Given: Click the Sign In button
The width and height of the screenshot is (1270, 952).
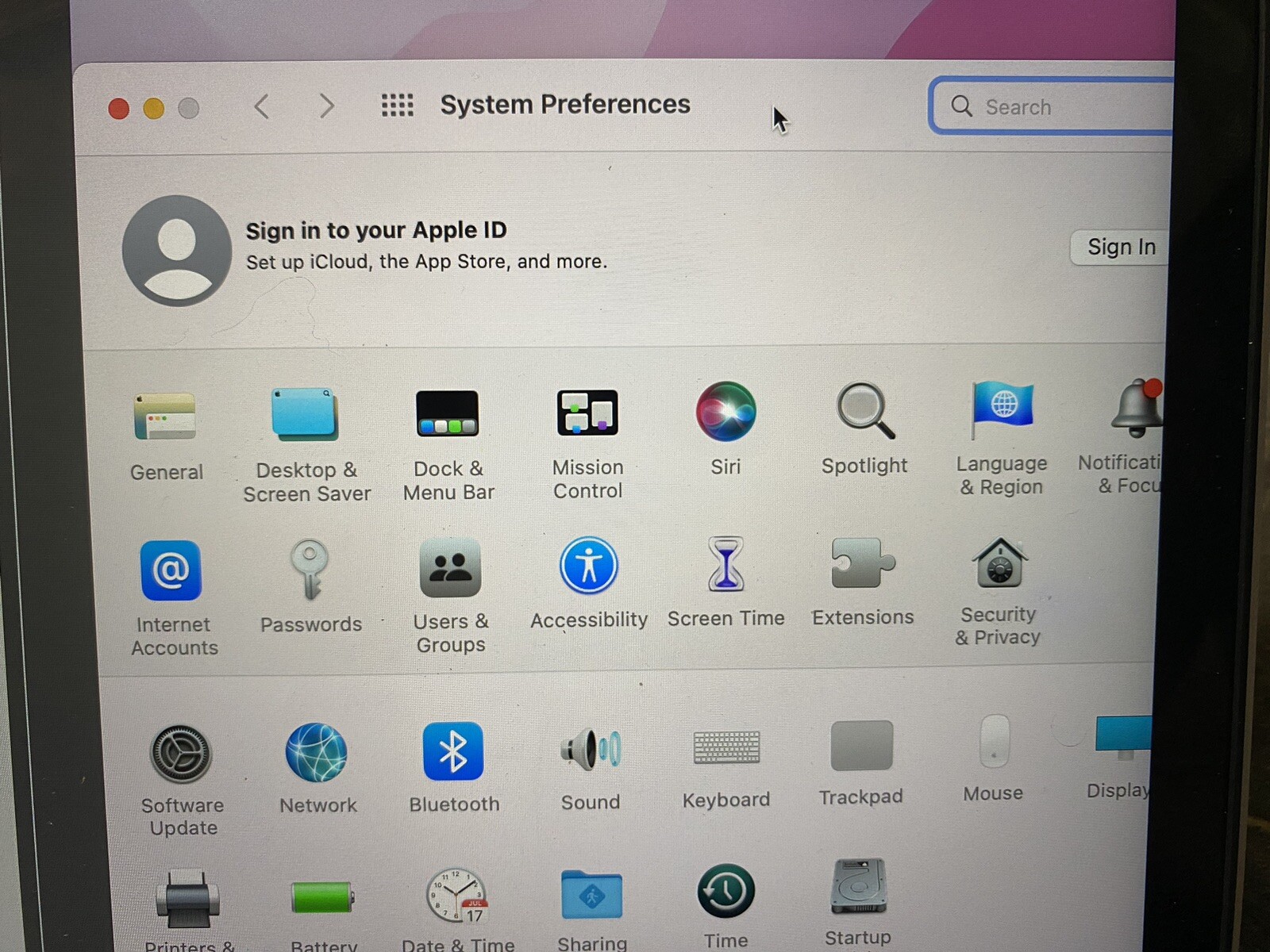Looking at the screenshot, I should 1120,248.
